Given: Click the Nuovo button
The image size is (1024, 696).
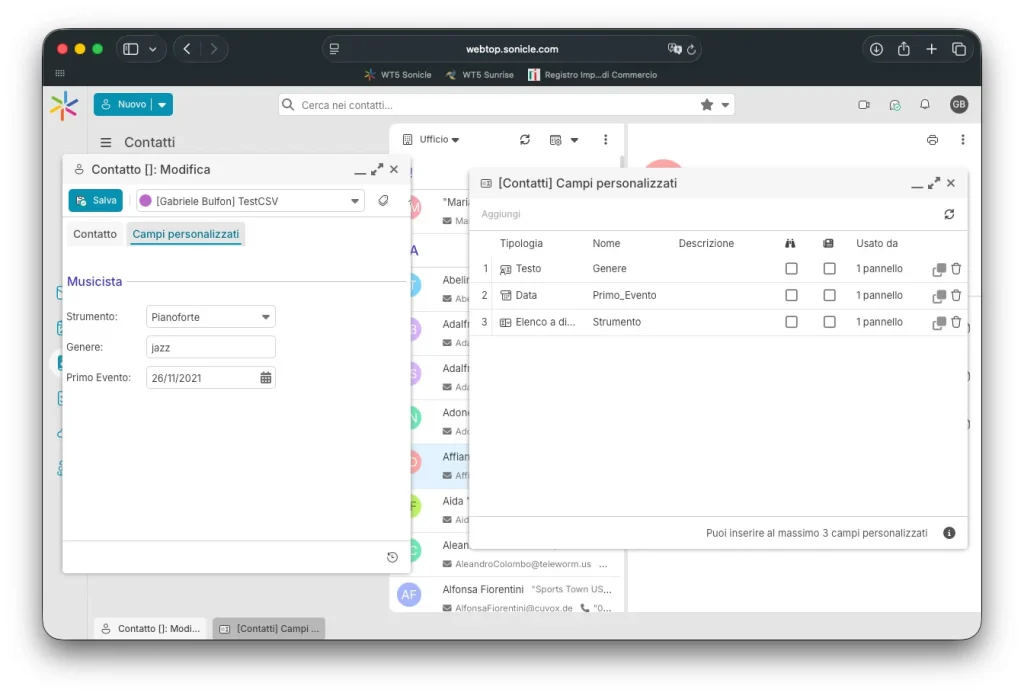Looking at the screenshot, I should tap(122, 105).
